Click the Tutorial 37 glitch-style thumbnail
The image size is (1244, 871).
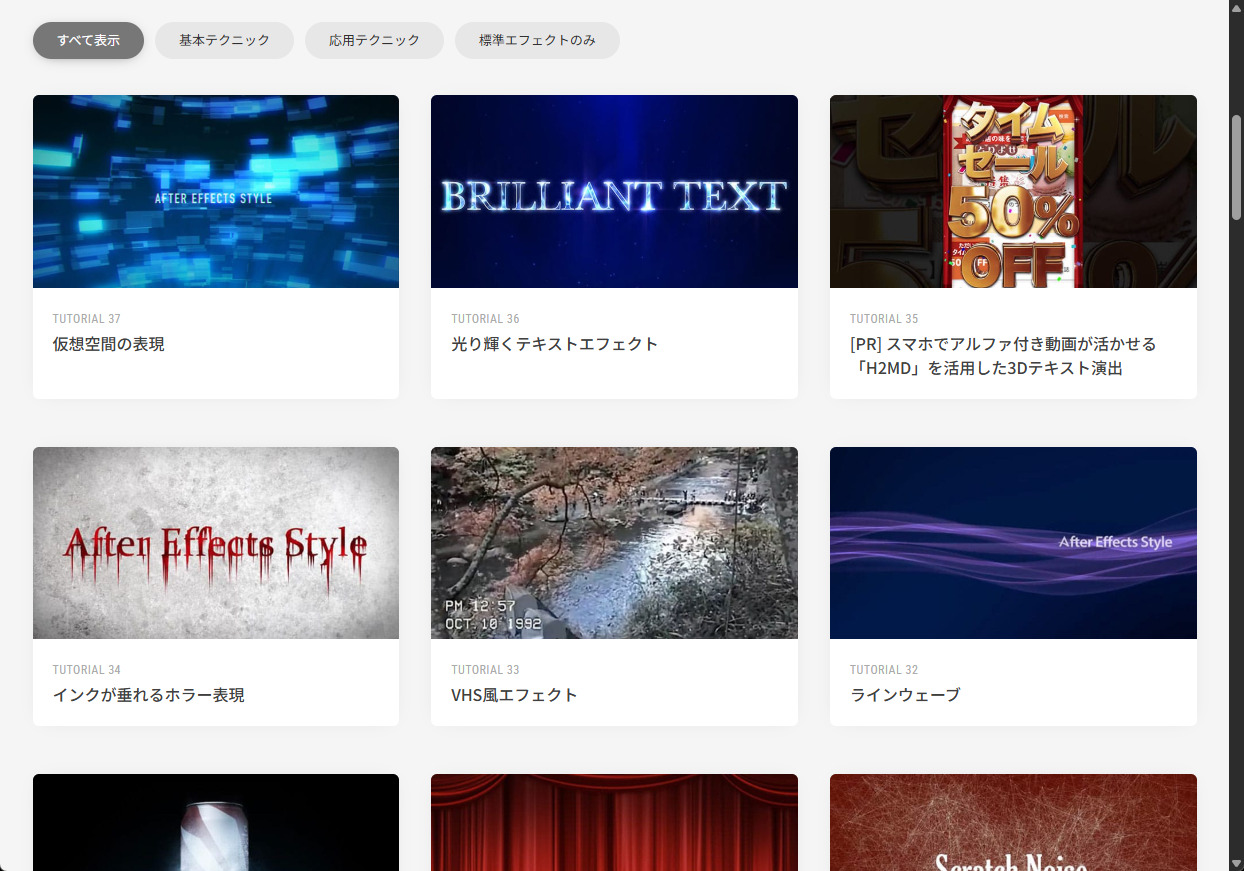216,191
